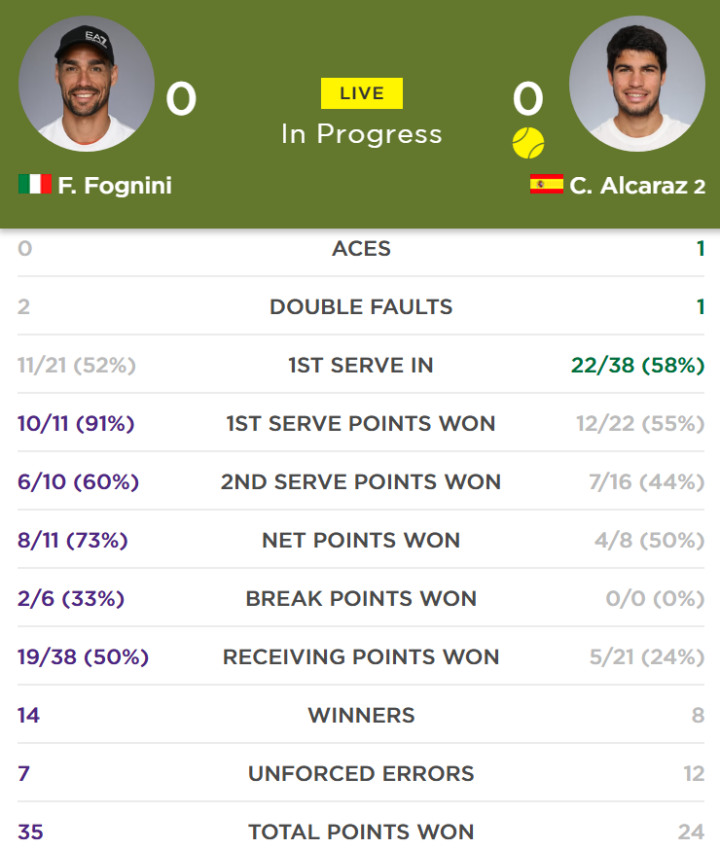Click the ACES stat row label
Image resolution: width=720 pixels, height=849 pixels.
point(361,249)
